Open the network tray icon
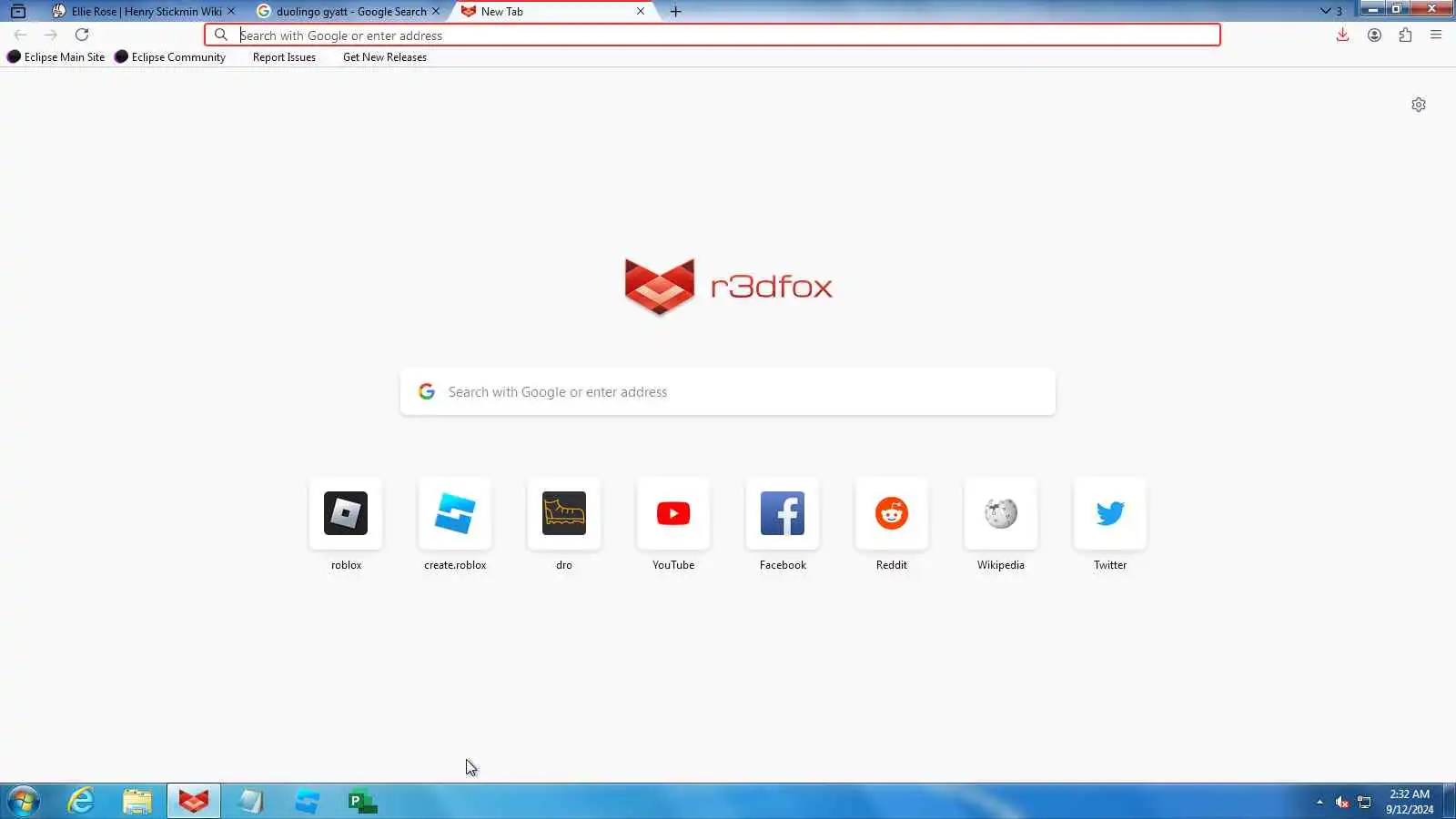This screenshot has height=819, width=1456. tap(1364, 802)
